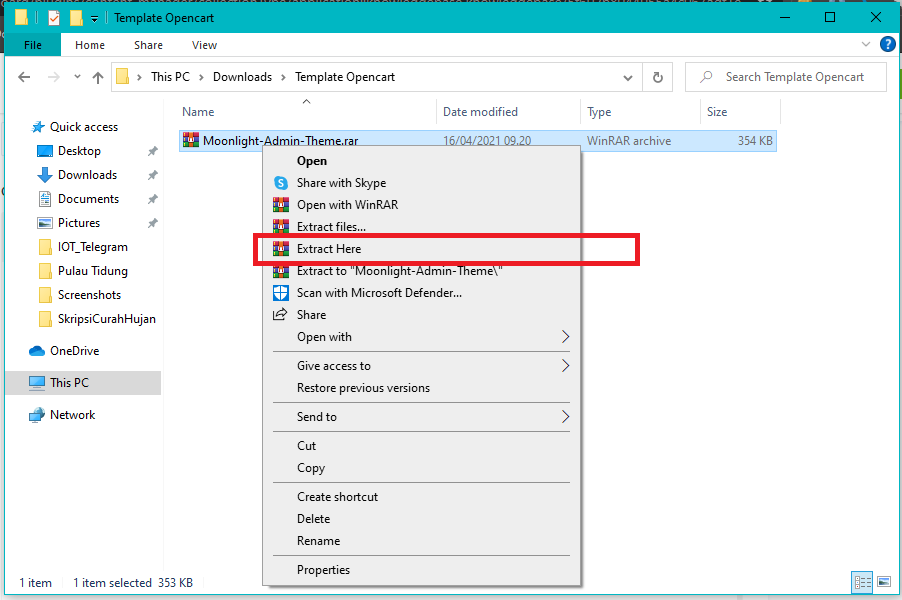The width and height of the screenshot is (902, 600).
Task: Switch to large icons view icon
Action: point(883,582)
